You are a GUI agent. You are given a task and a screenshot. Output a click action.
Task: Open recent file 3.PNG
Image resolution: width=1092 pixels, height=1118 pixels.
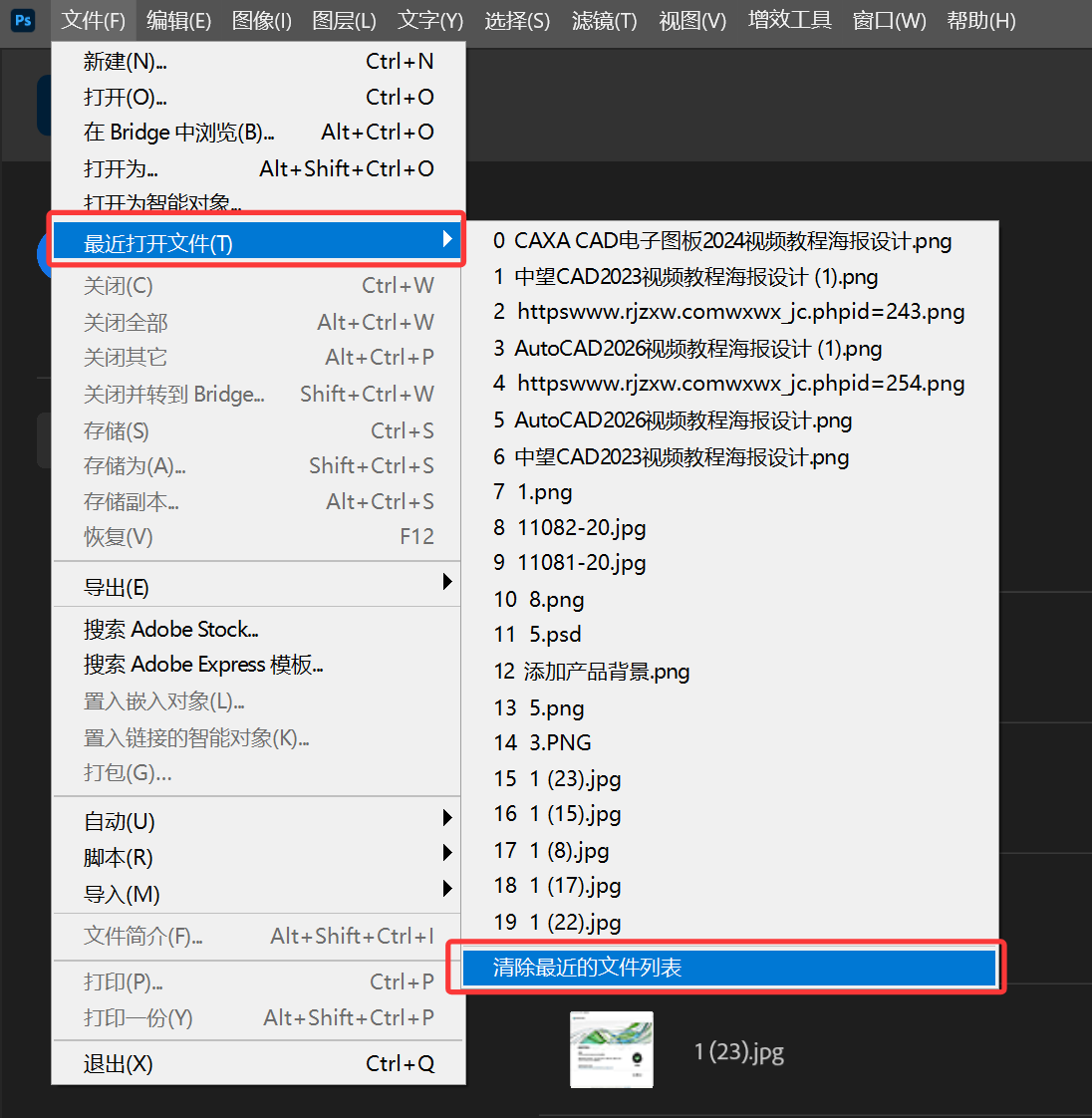click(730, 742)
